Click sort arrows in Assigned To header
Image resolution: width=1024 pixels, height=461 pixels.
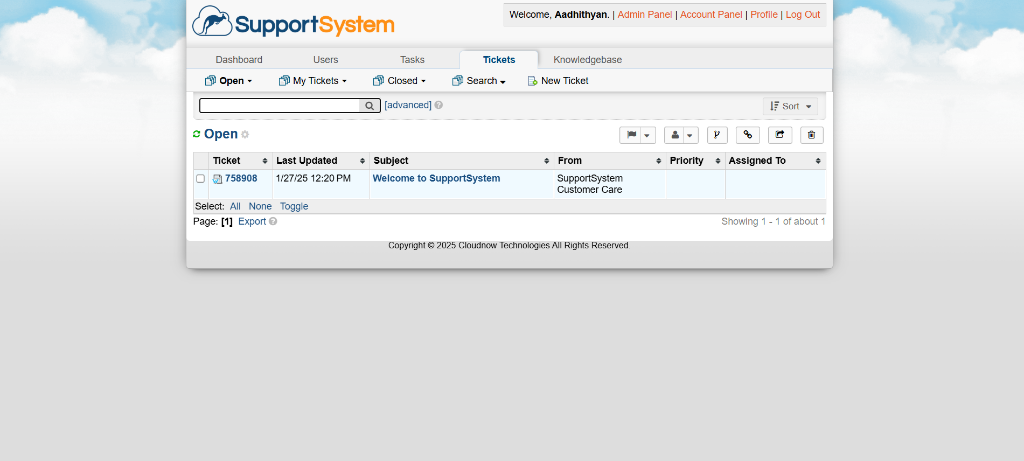(818, 161)
